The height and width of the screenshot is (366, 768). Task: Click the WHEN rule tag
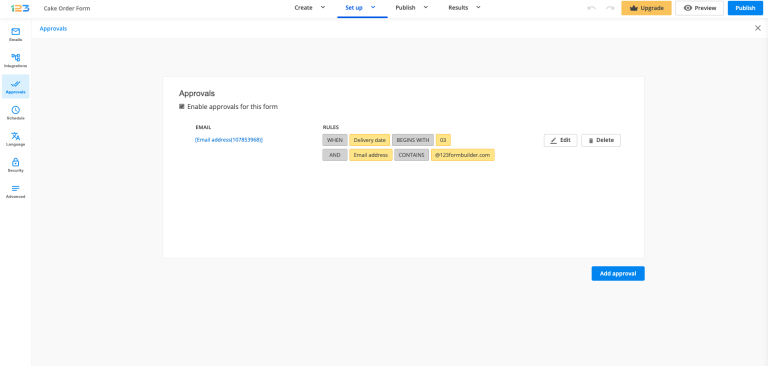335,140
